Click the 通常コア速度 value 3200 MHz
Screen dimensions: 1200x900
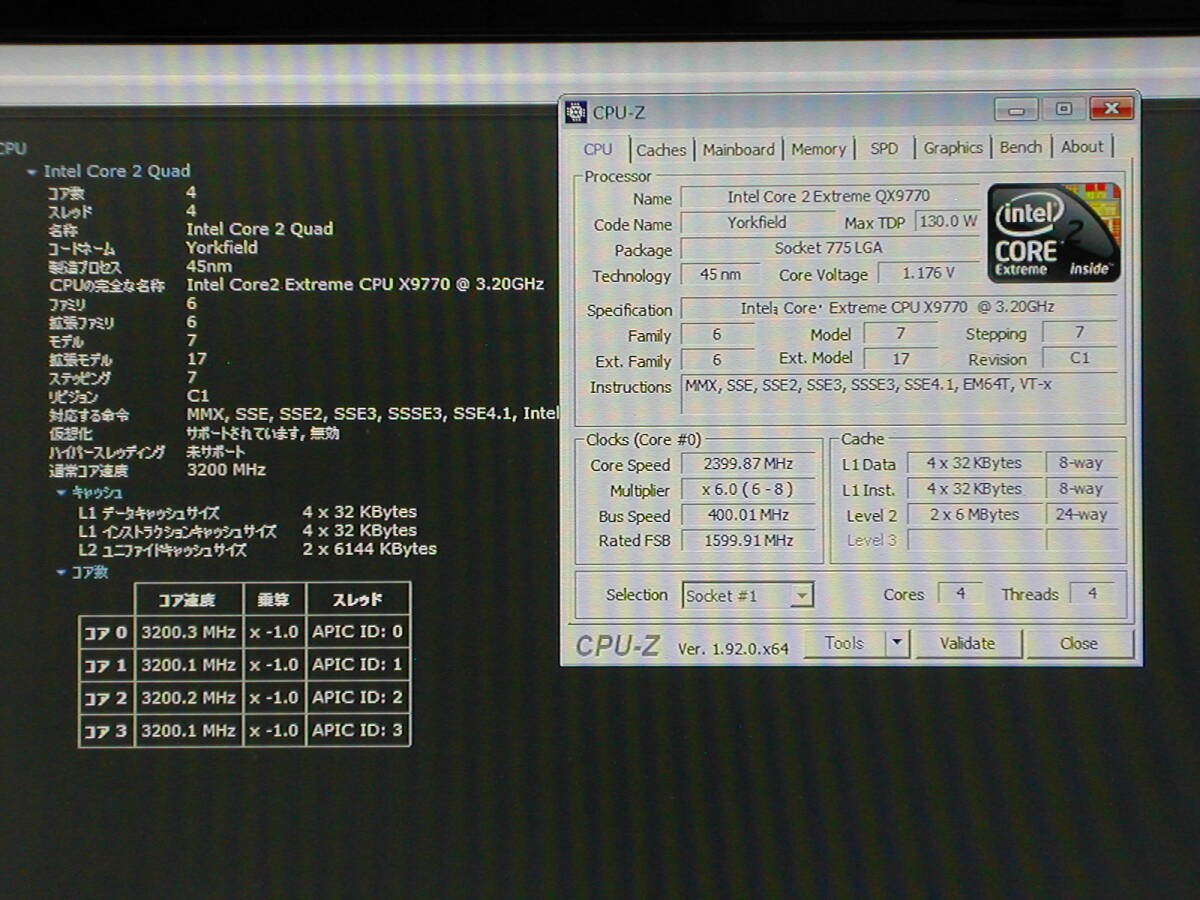[x=226, y=470]
